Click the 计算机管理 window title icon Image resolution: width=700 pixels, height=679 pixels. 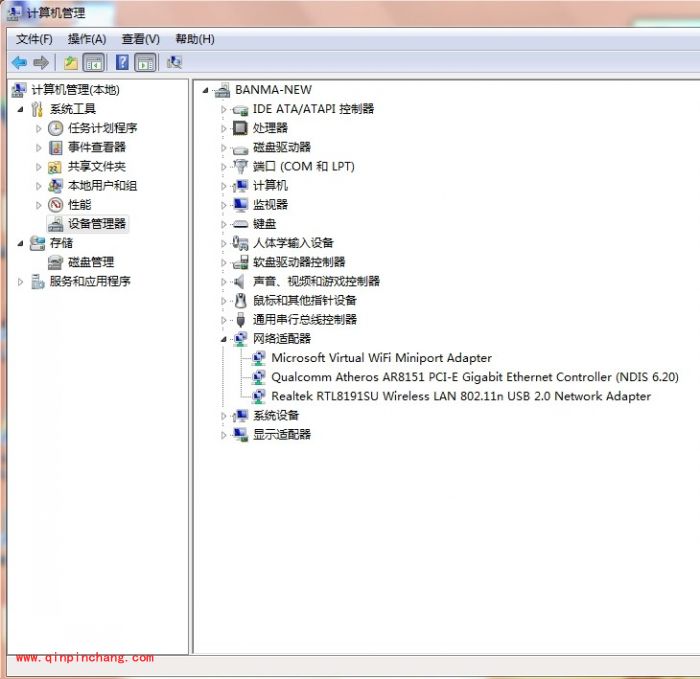14,12
